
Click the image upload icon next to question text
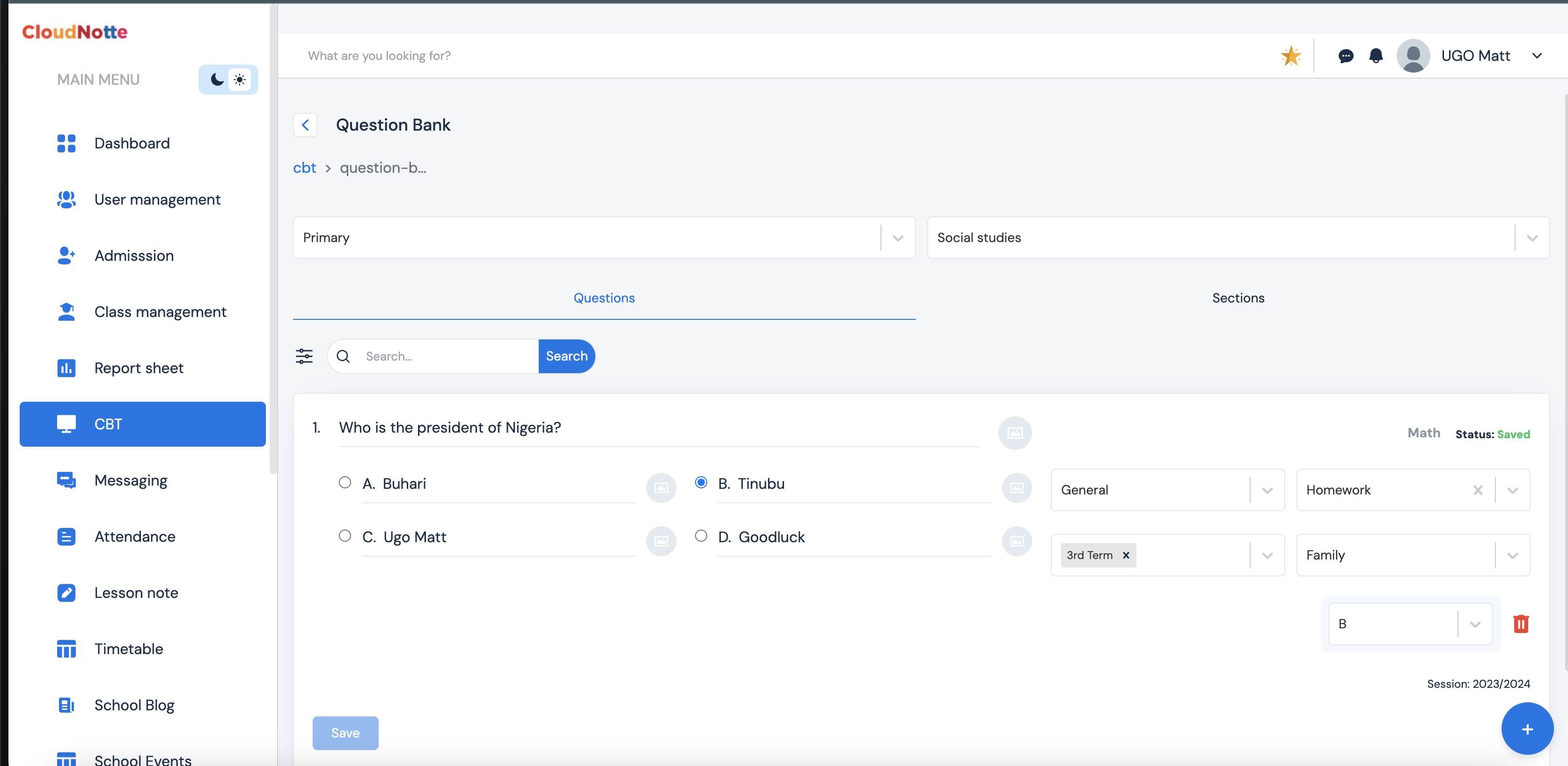(x=1014, y=433)
